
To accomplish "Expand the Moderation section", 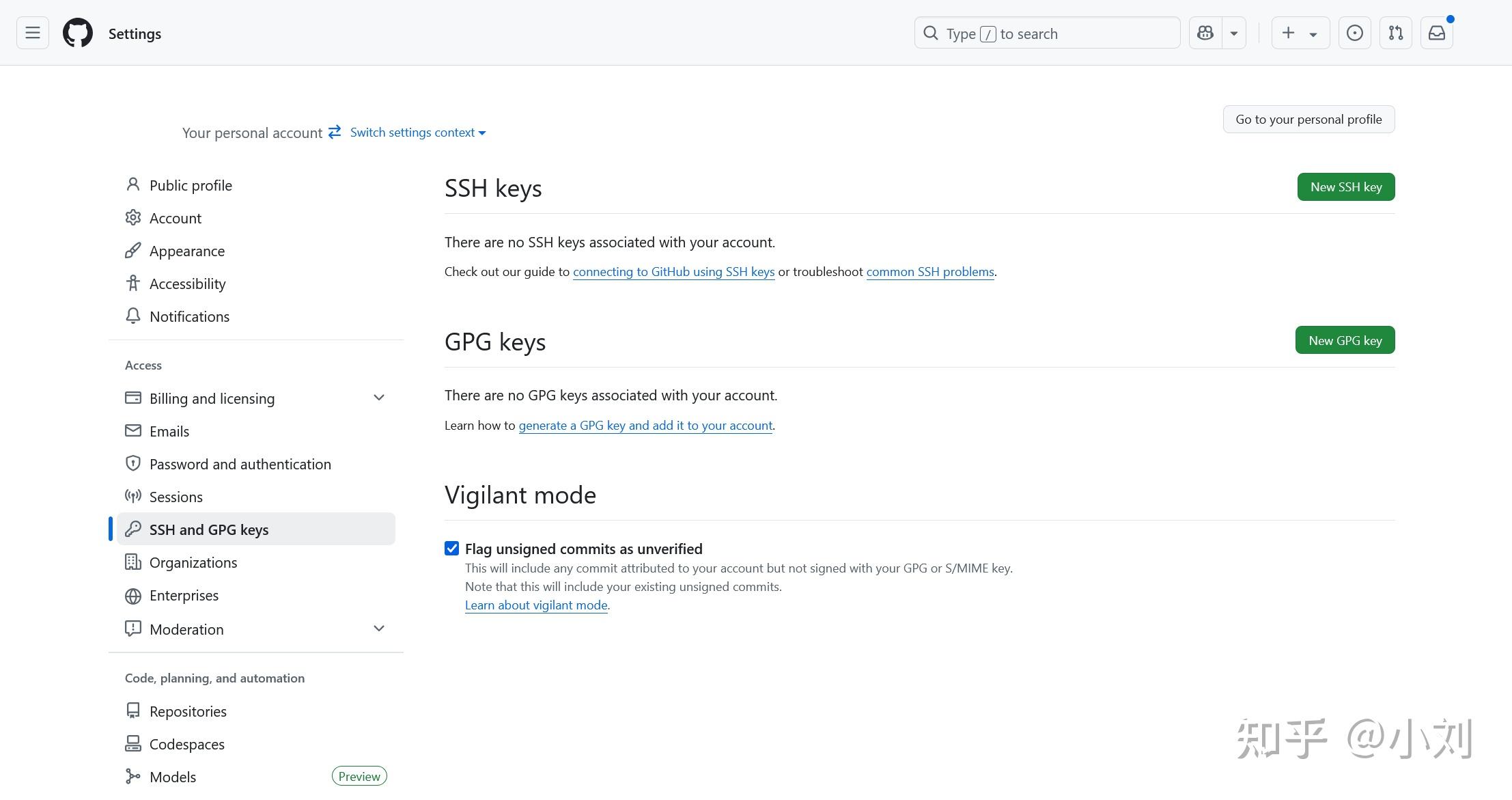I will coord(379,628).
